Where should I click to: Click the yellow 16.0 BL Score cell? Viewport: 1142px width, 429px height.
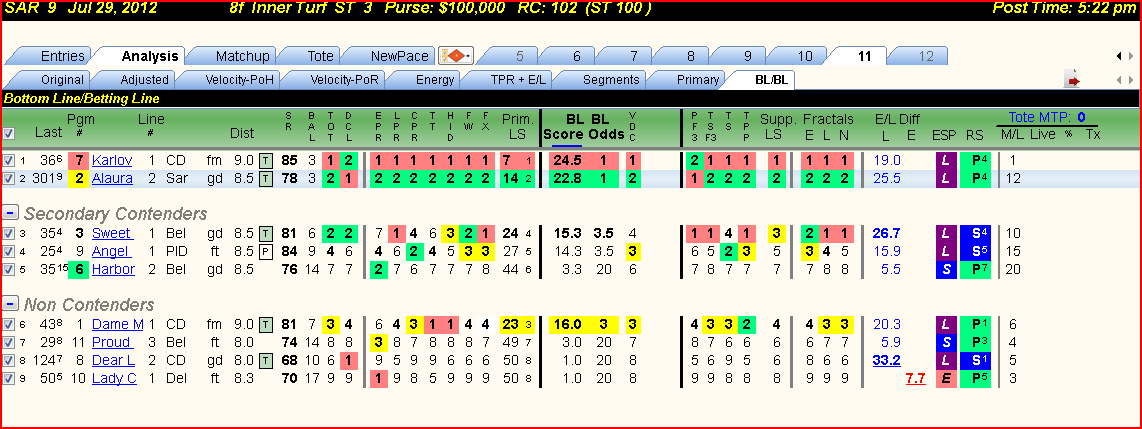tap(566, 324)
